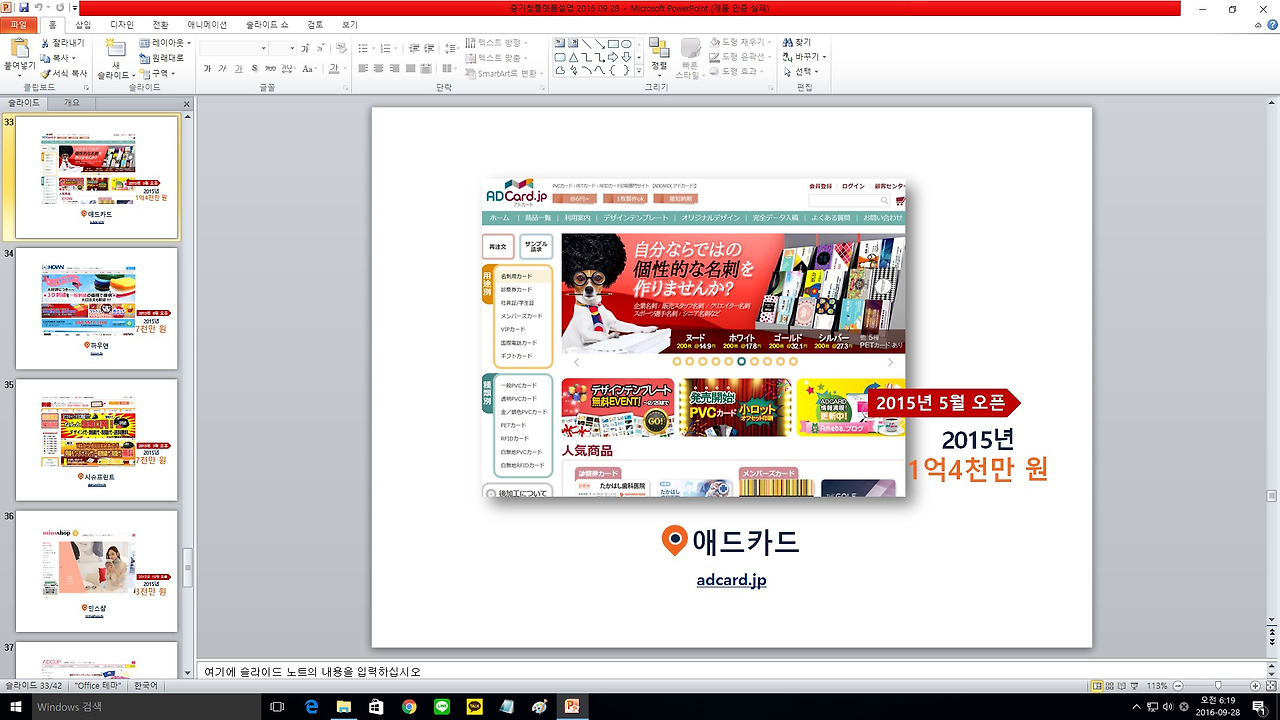The height and width of the screenshot is (720, 1280).
Task: Undo the last action in quick access toolbar
Action: coord(39,7)
